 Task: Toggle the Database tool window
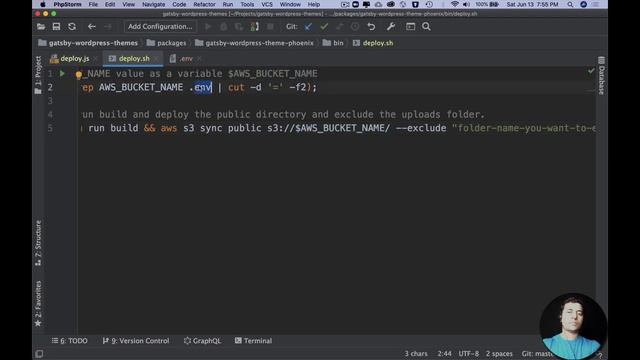pos(602,76)
